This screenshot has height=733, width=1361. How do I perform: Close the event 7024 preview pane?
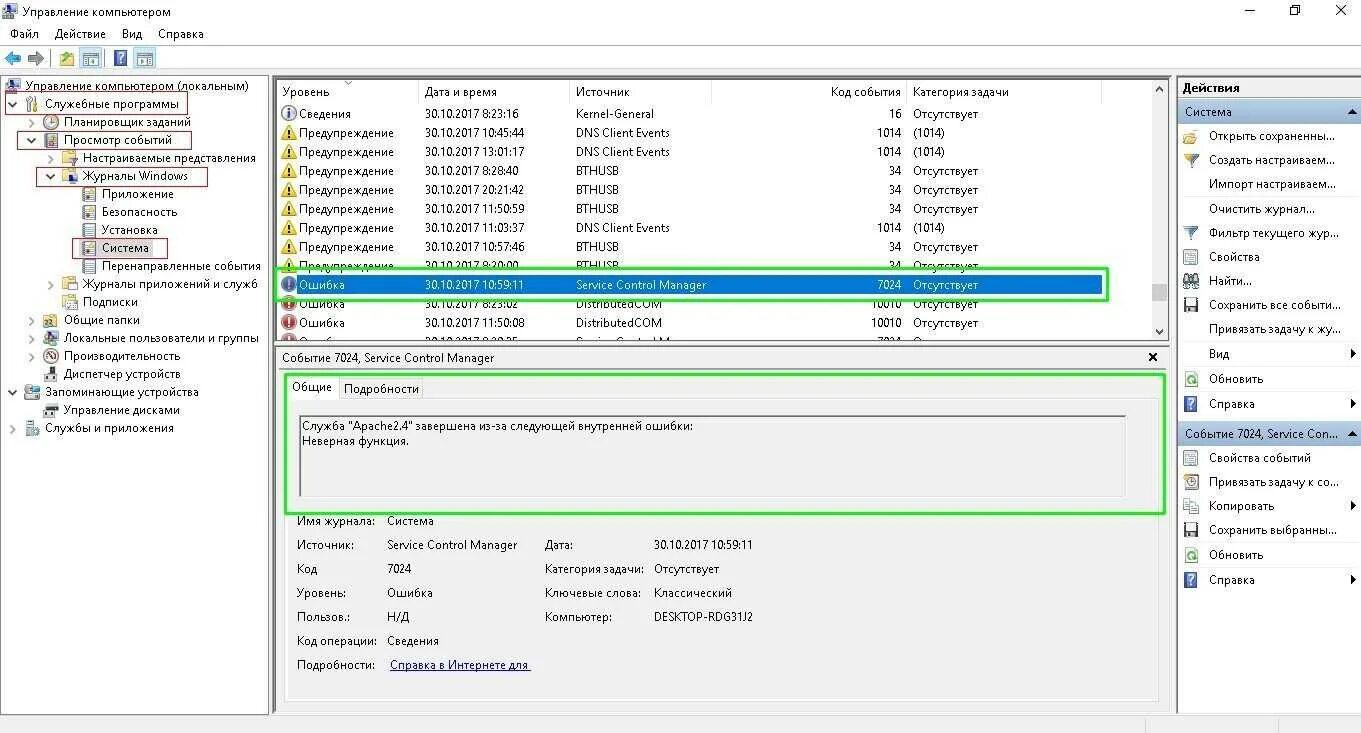point(1153,357)
